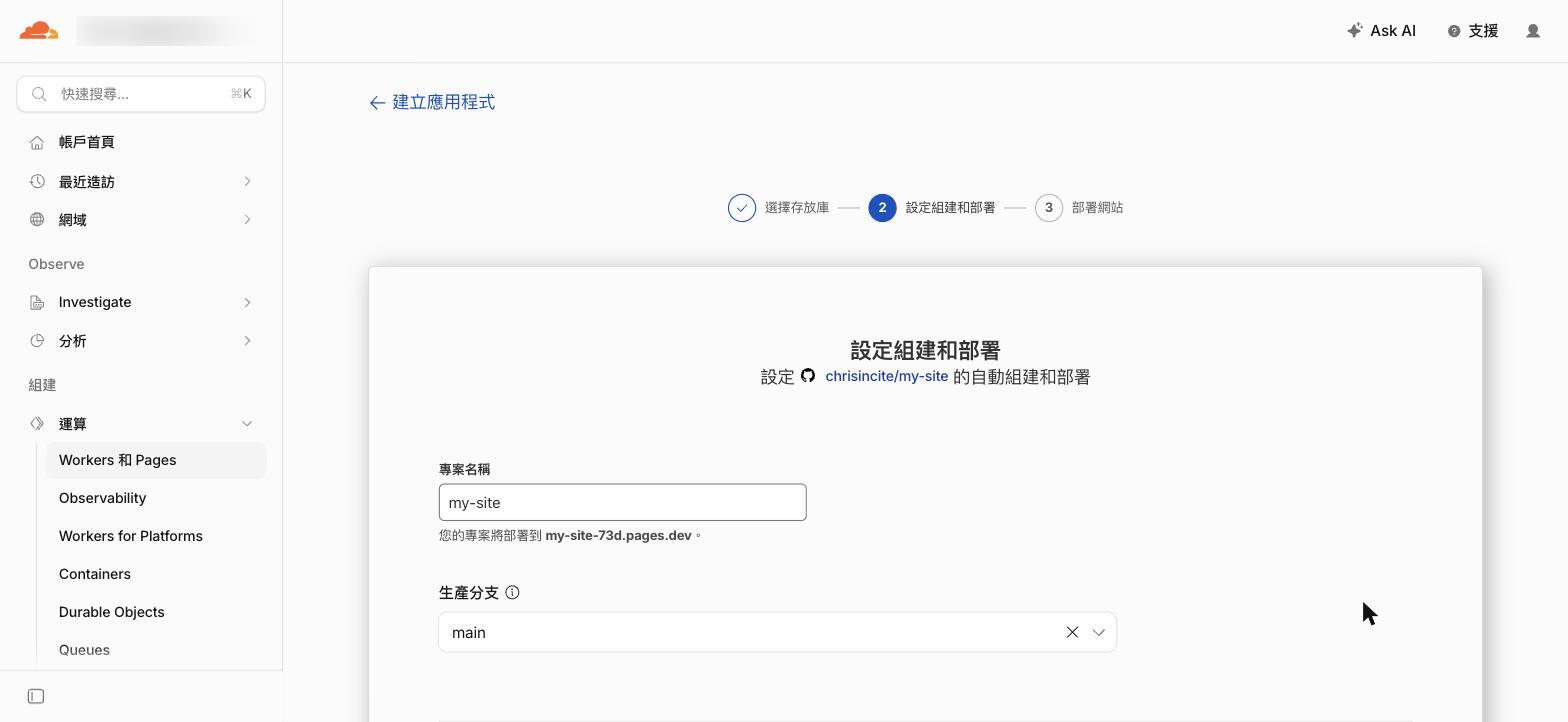Click the Cloudflare logo
This screenshot has width=1568, height=722.
(x=39, y=31)
